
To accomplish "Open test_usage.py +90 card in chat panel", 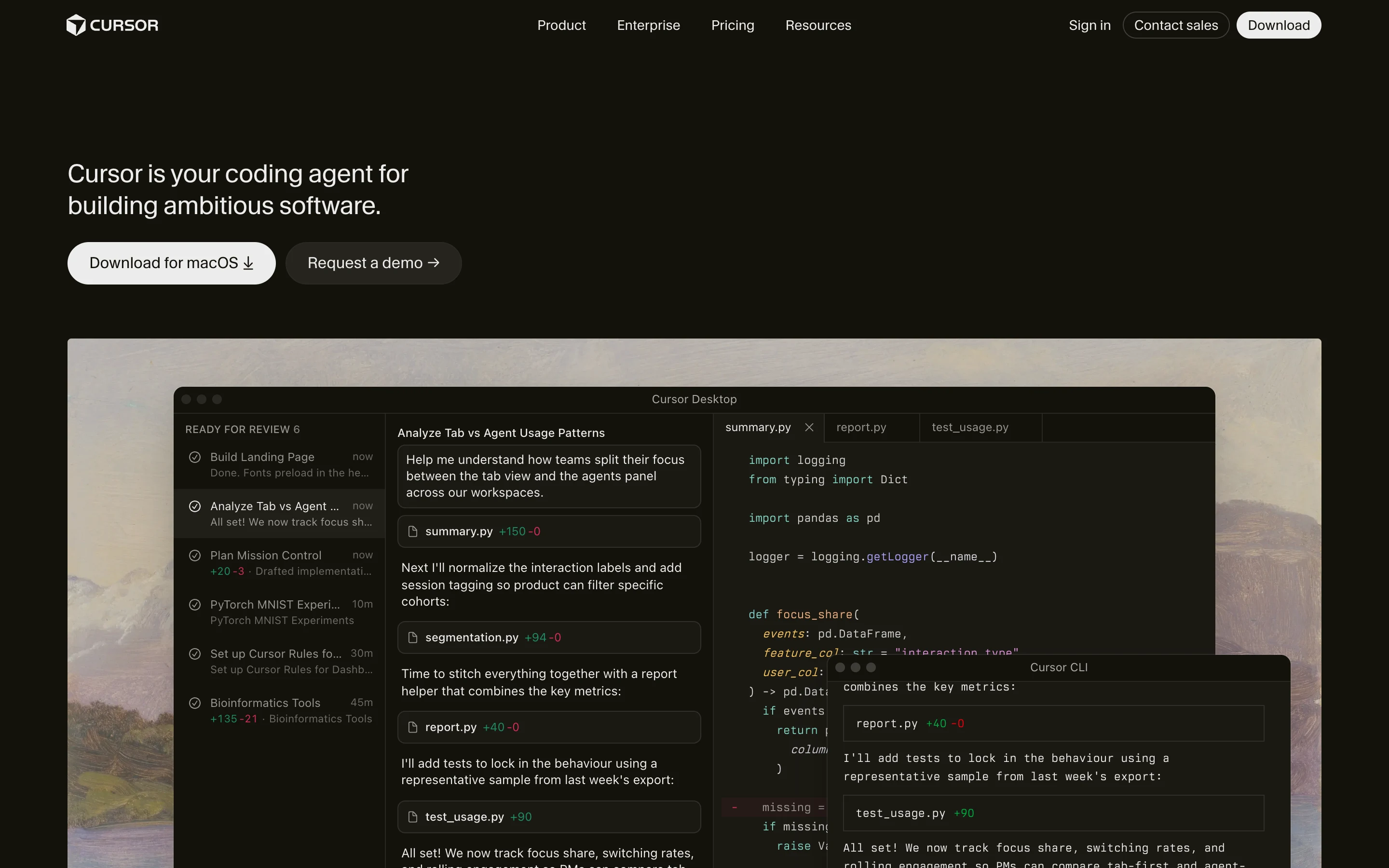I will [x=549, y=817].
